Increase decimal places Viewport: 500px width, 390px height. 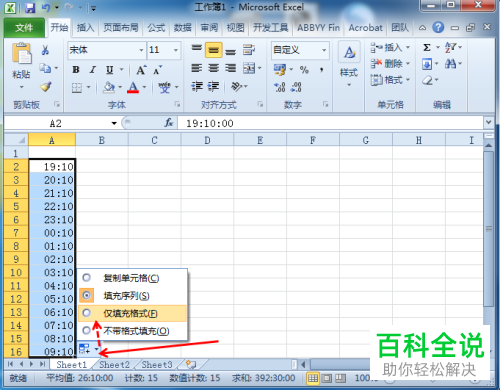(x=280, y=87)
